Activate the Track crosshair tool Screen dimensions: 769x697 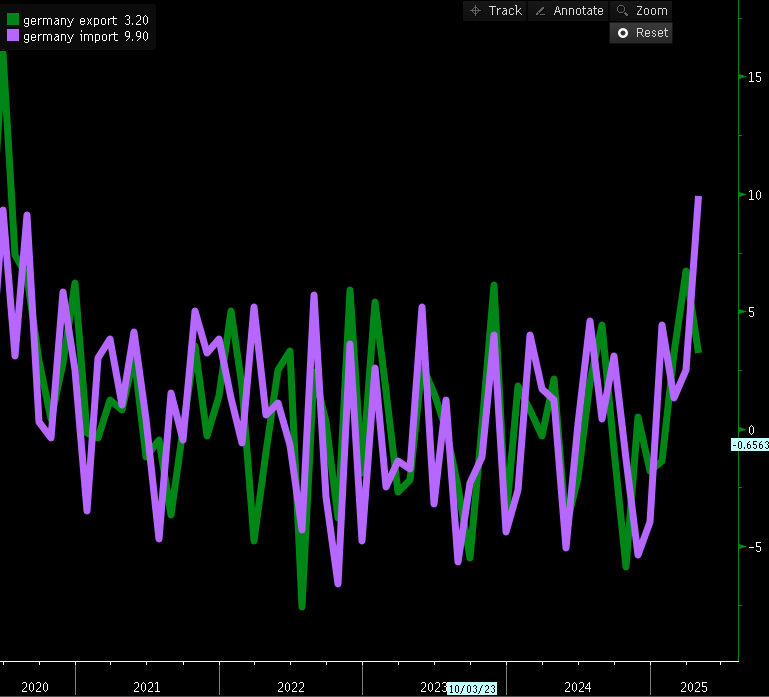pos(494,11)
